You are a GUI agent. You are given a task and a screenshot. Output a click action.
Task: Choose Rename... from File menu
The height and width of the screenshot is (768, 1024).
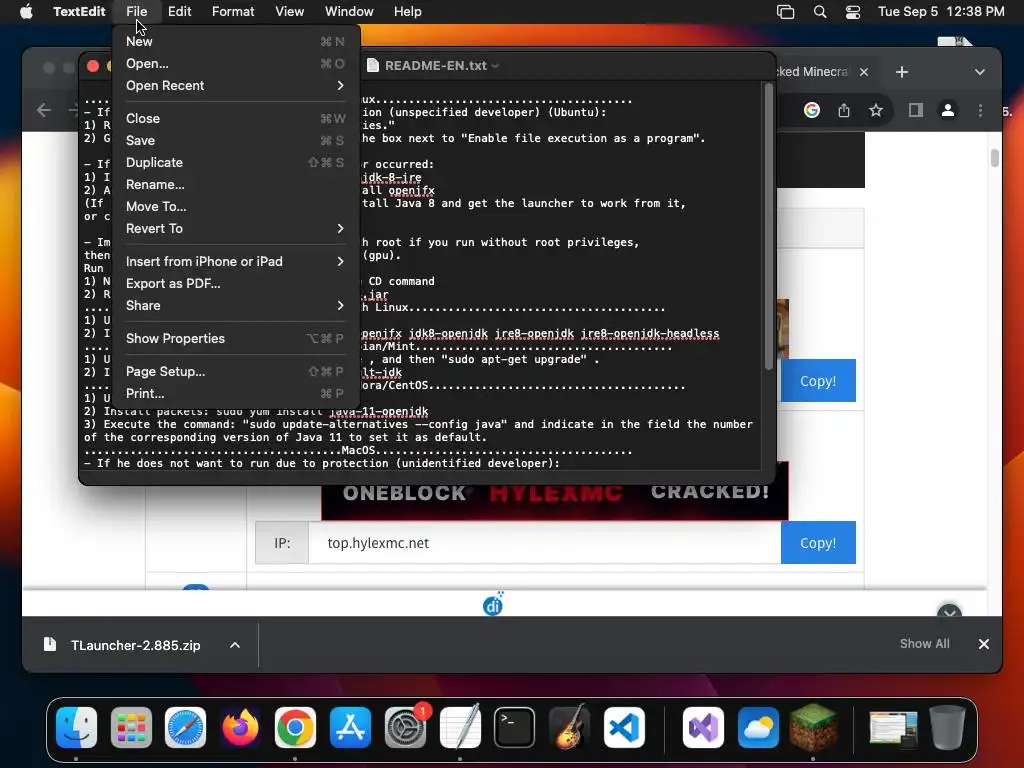tap(235, 185)
